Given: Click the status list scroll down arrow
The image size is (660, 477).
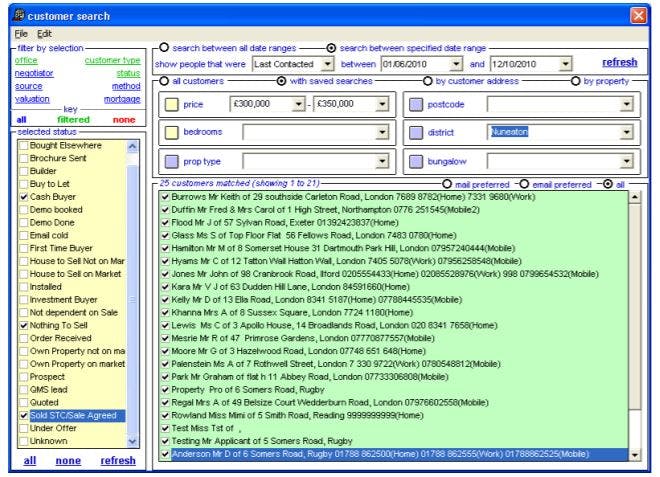Looking at the screenshot, I should (x=132, y=441).
